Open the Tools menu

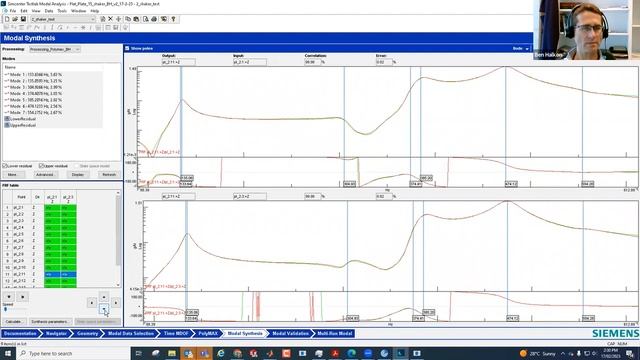coord(62,11)
